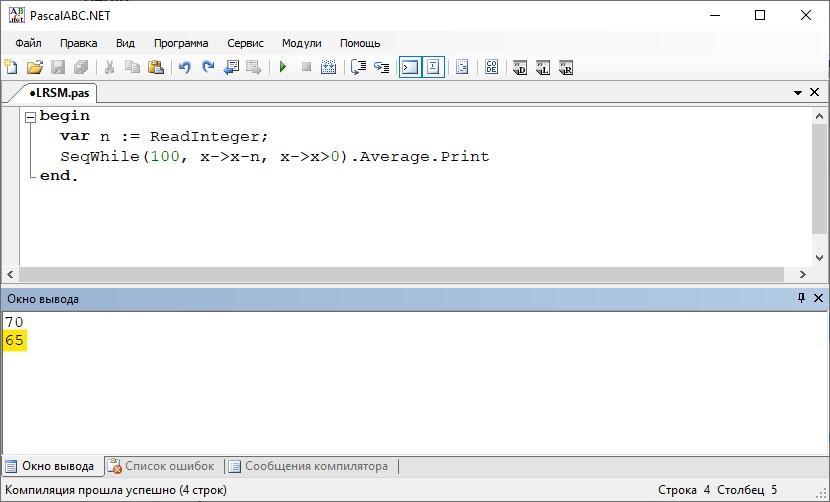Click the Строка 4 status indicator
The image size is (830, 502).
click(684, 490)
